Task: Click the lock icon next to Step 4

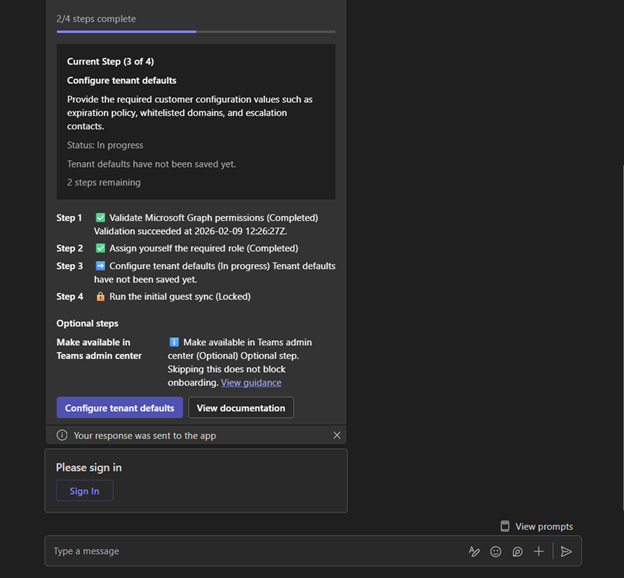Action: (x=100, y=297)
